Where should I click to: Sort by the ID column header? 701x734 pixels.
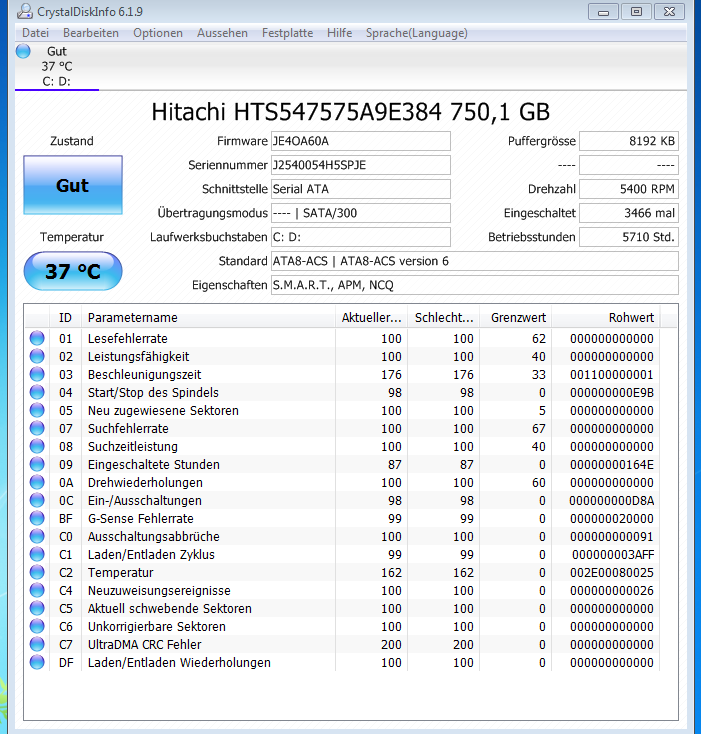[x=65, y=317]
